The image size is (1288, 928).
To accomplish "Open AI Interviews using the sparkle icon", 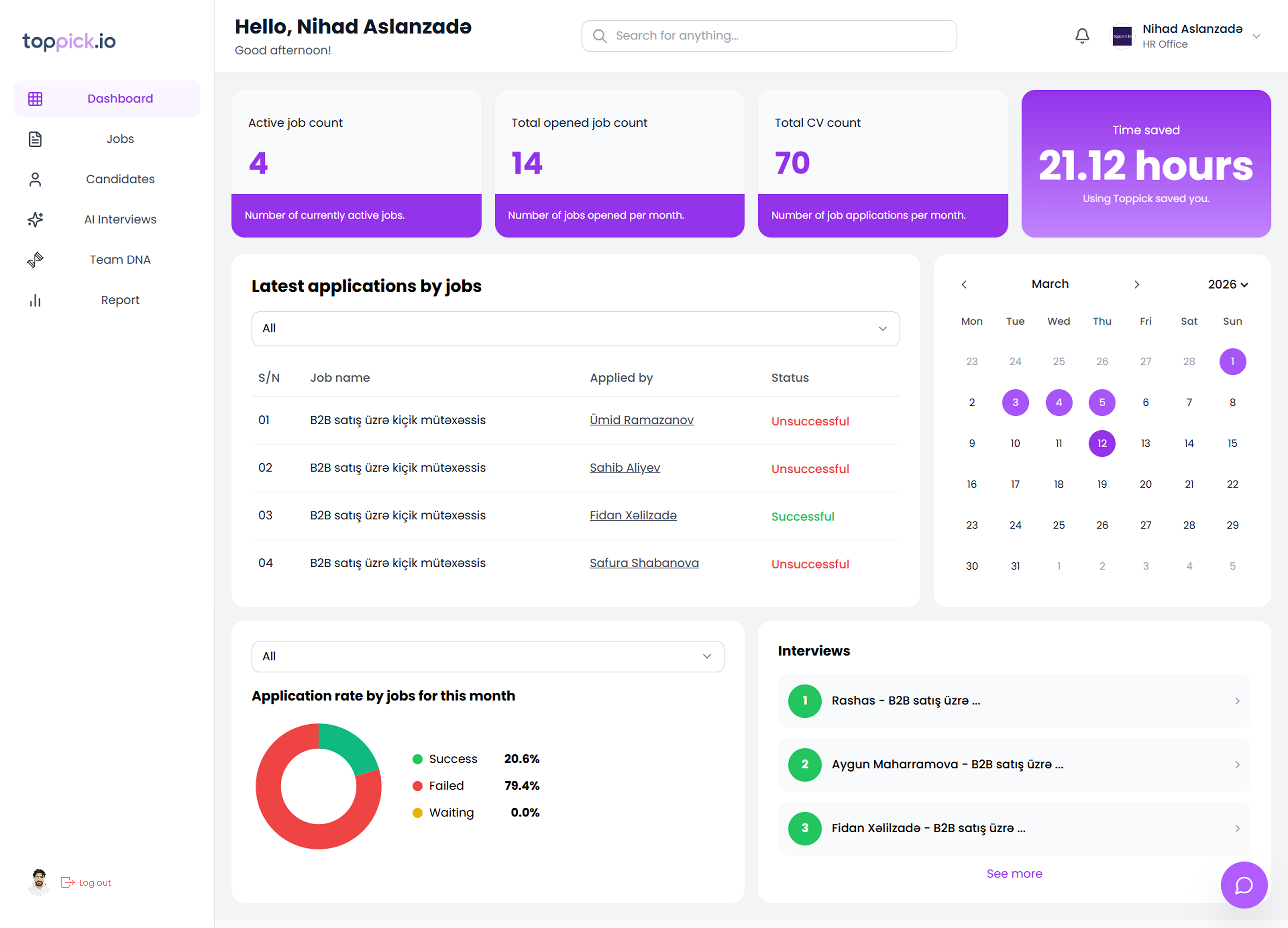I will tap(35, 219).
